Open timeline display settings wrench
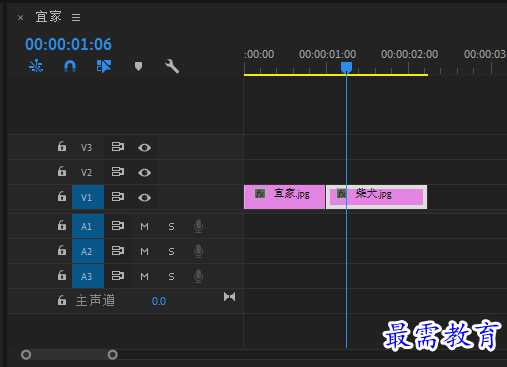Viewport: 507px width, 367px height. (172, 66)
